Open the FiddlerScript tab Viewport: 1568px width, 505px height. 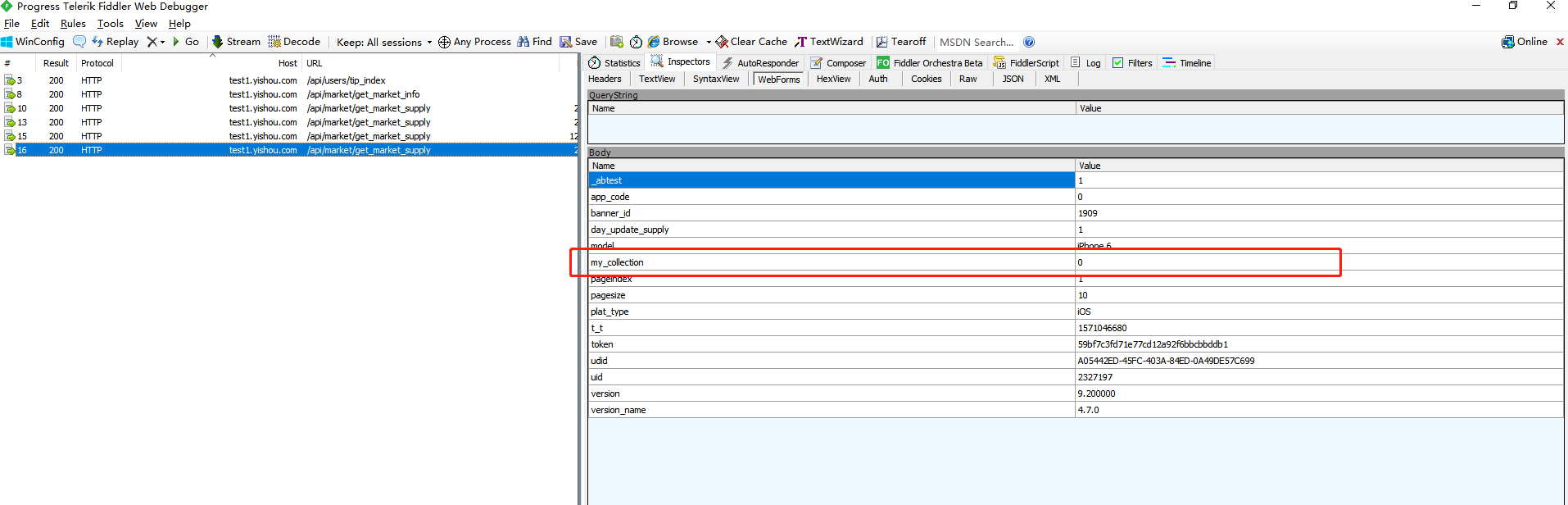click(1026, 63)
